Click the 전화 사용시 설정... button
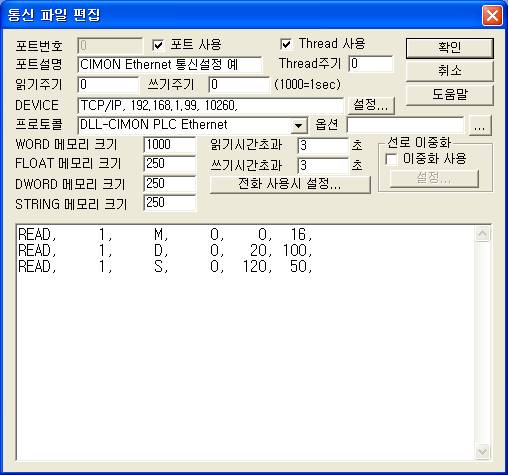508x475 pixels. click(290, 184)
